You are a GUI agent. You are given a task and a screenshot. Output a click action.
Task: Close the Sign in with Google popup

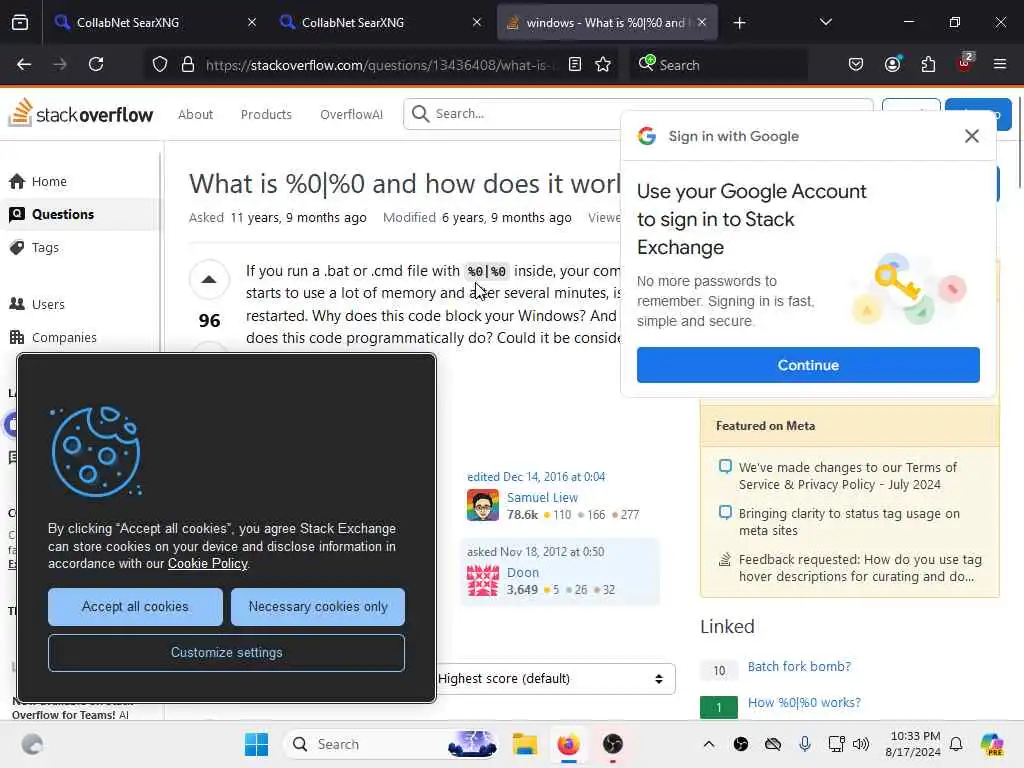(972, 136)
